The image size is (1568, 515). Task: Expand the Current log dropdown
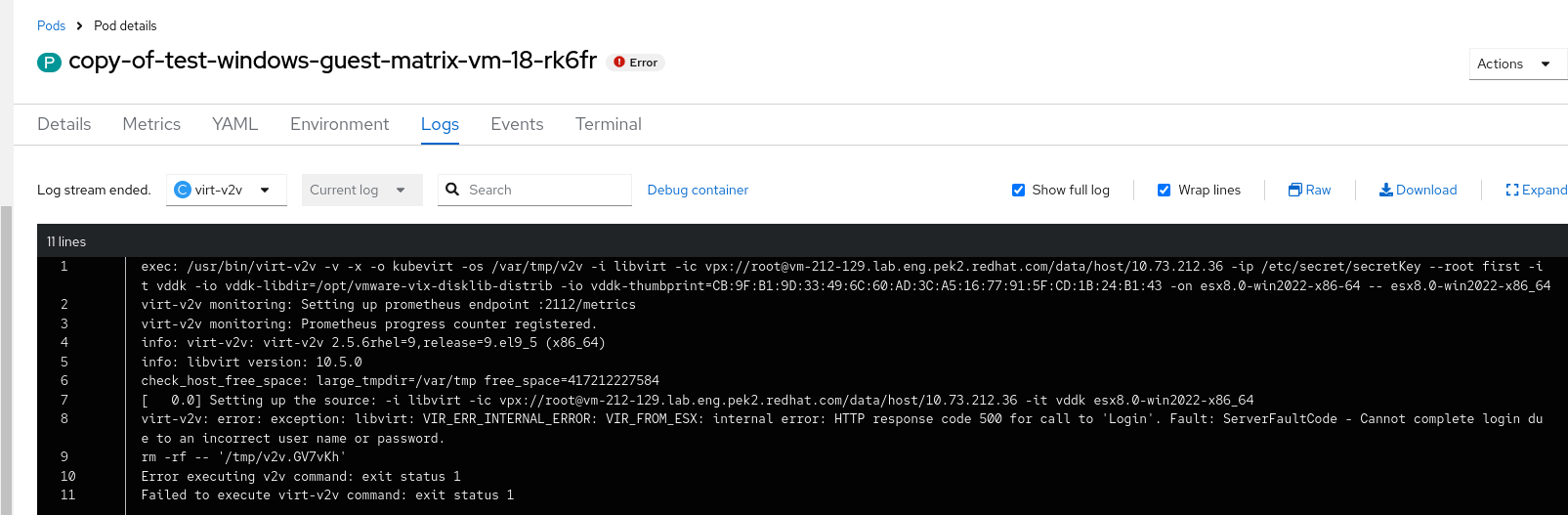[360, 190]
